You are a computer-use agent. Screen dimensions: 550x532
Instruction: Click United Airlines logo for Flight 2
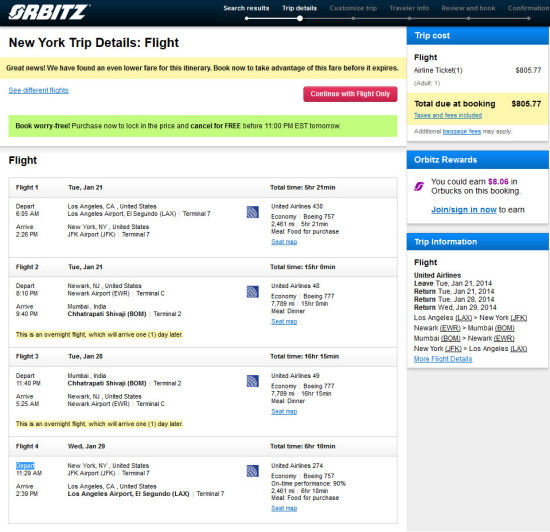point(253,292)
